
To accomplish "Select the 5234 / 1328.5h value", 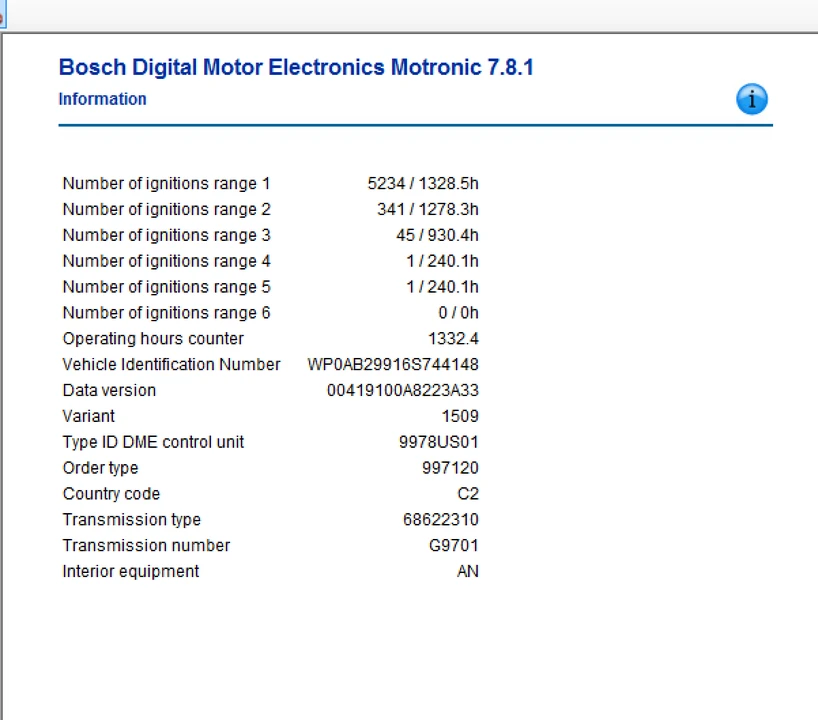I will point(423,184).
